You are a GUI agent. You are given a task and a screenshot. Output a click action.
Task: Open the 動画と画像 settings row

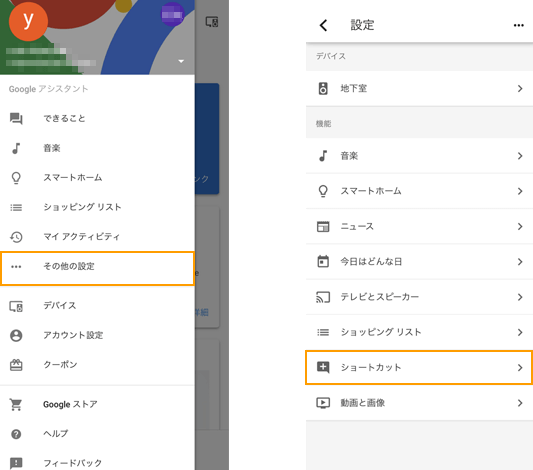tap(419, 403)
